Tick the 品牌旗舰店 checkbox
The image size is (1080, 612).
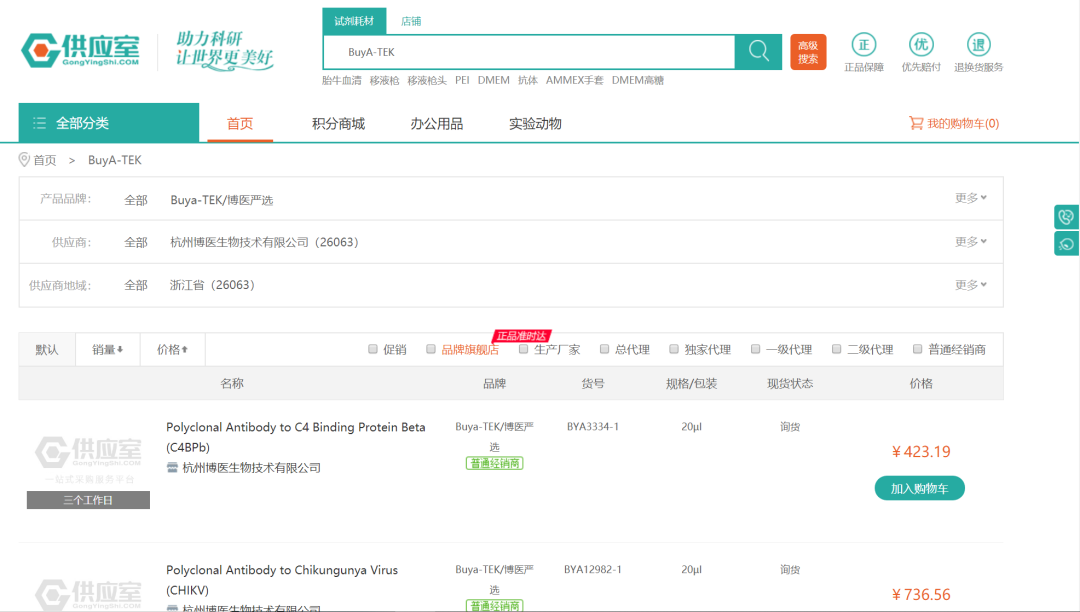pos(430,349)
